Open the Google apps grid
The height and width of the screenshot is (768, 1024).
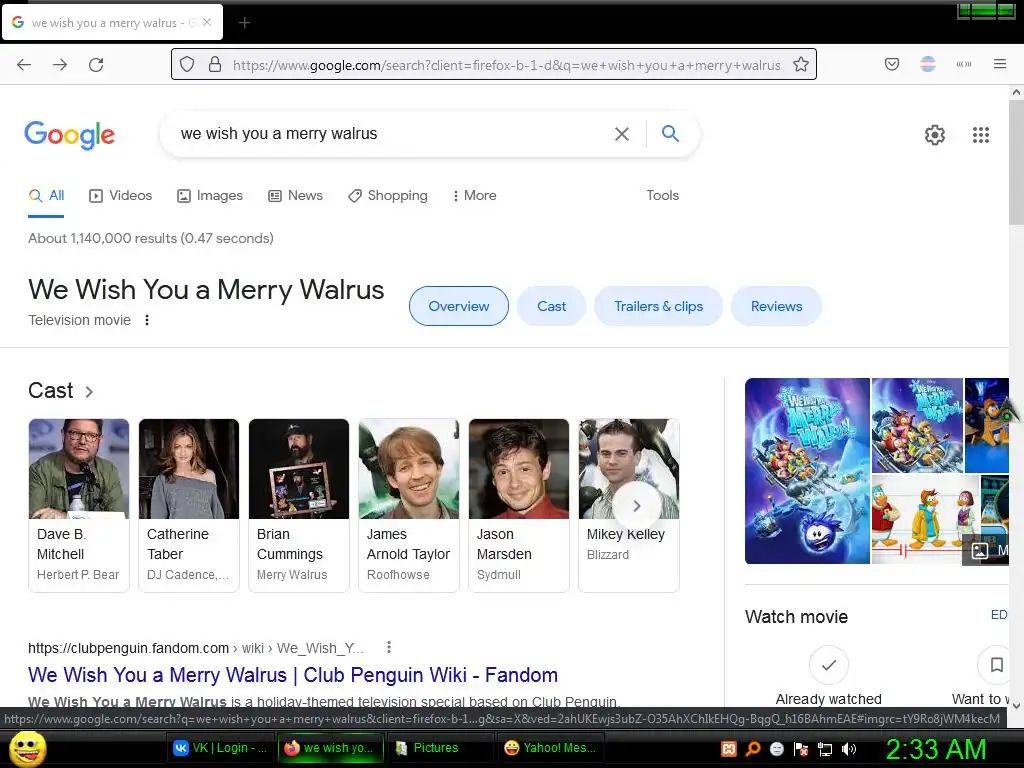point(981,135)
